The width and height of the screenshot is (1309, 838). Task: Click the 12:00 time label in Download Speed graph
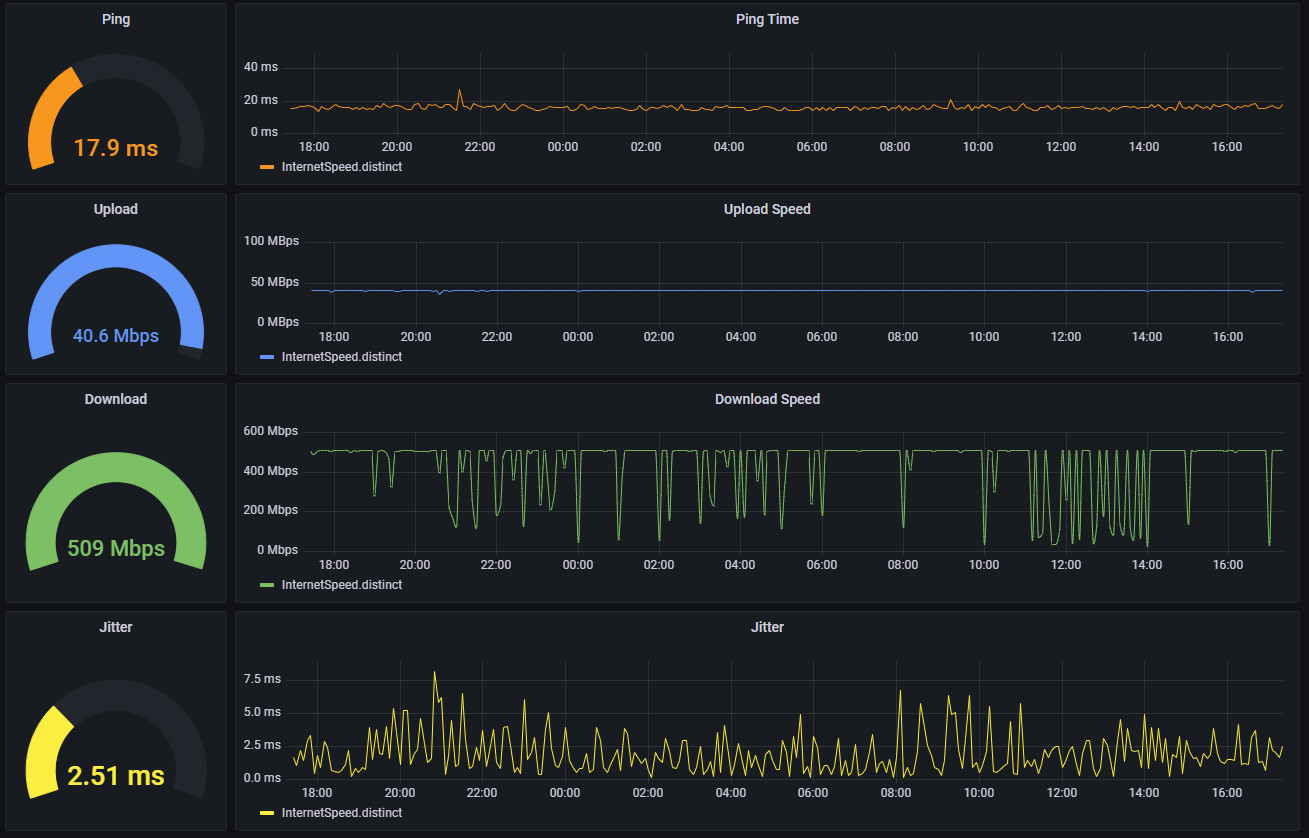(x=1066, y=565)
